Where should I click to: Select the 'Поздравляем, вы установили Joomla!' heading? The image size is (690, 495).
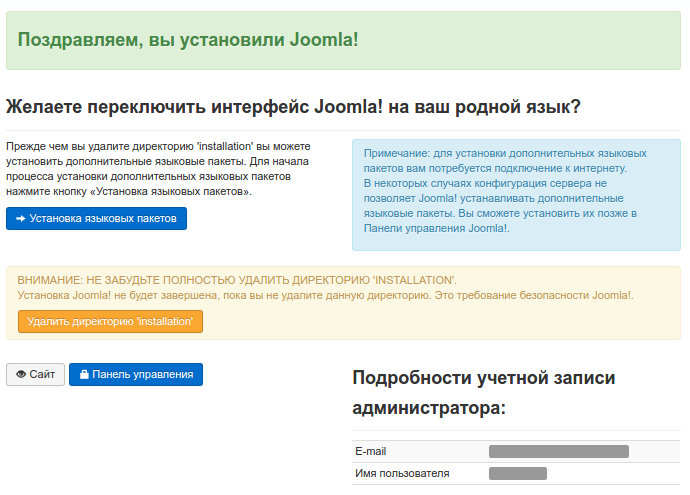click(188, 40)
